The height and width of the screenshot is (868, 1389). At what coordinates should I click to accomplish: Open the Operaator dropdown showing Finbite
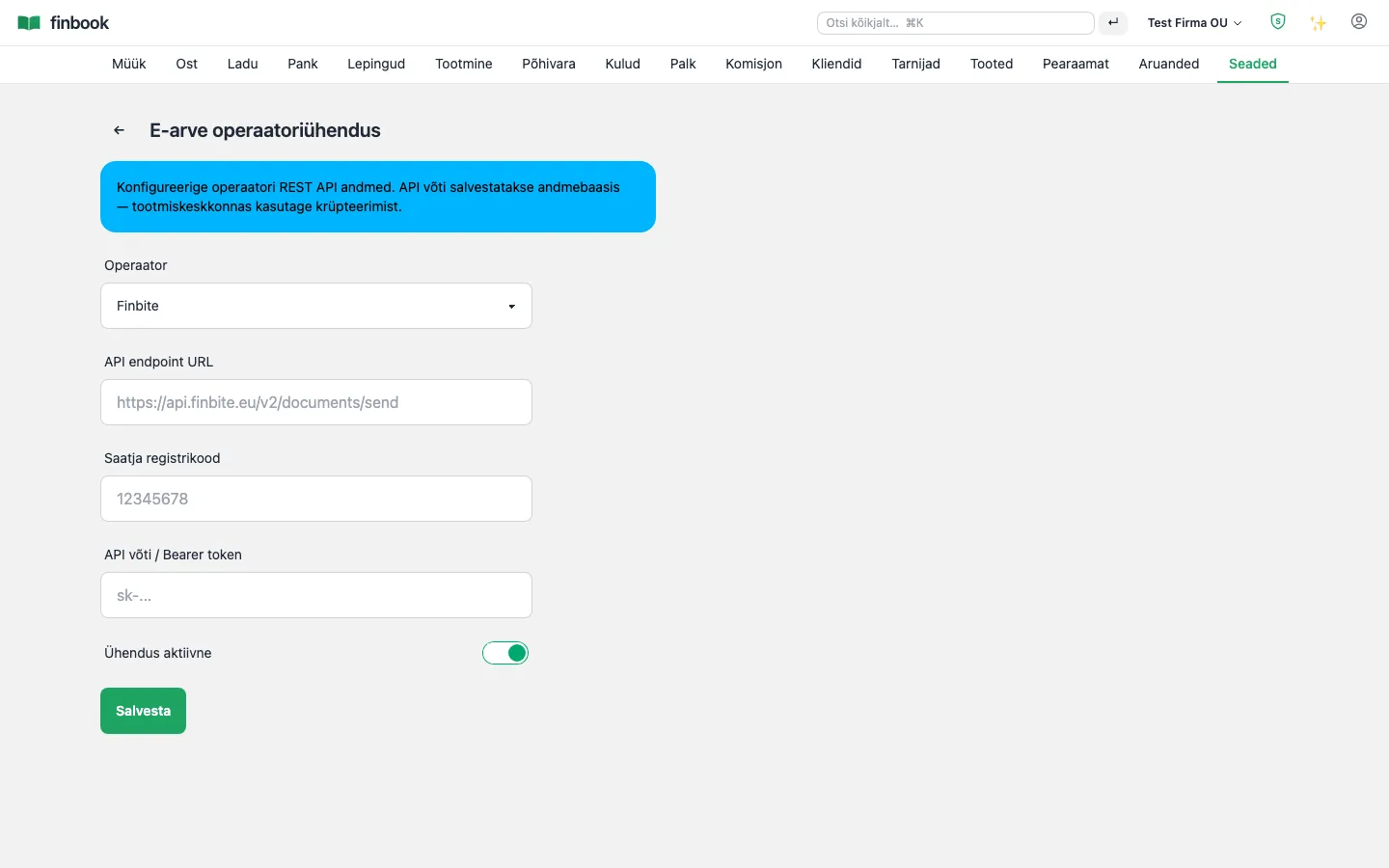[316, 306]
